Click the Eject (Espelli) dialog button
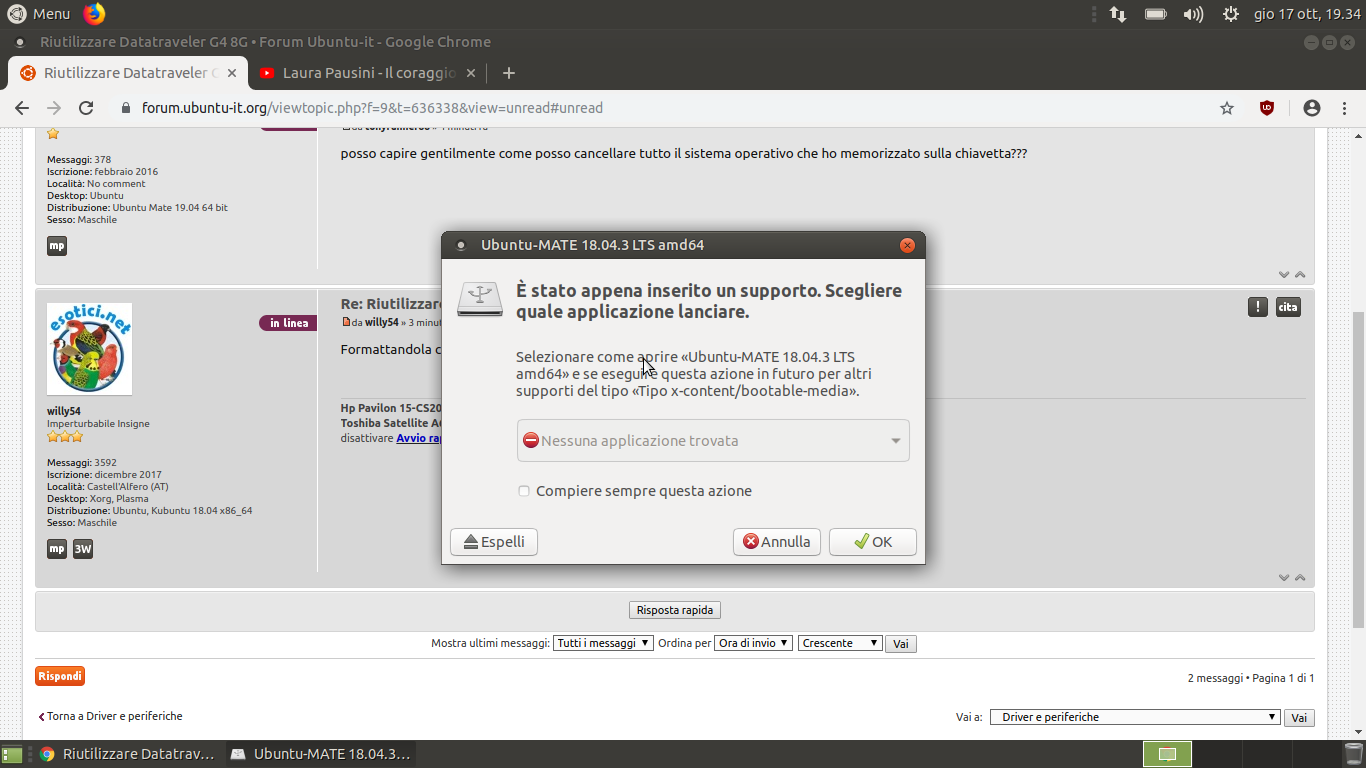The image size is (1366, 768). (494, 542)
